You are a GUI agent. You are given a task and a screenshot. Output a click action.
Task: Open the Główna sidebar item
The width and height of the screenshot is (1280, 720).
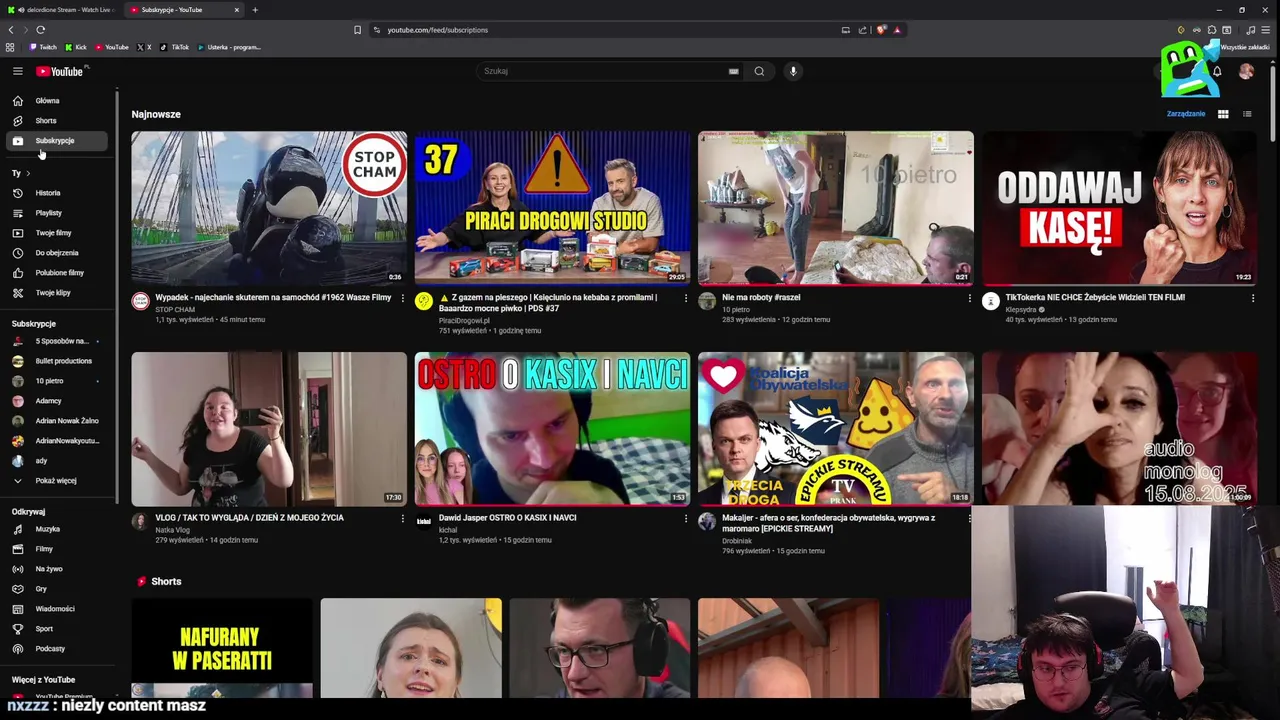(x=58, y=101)
